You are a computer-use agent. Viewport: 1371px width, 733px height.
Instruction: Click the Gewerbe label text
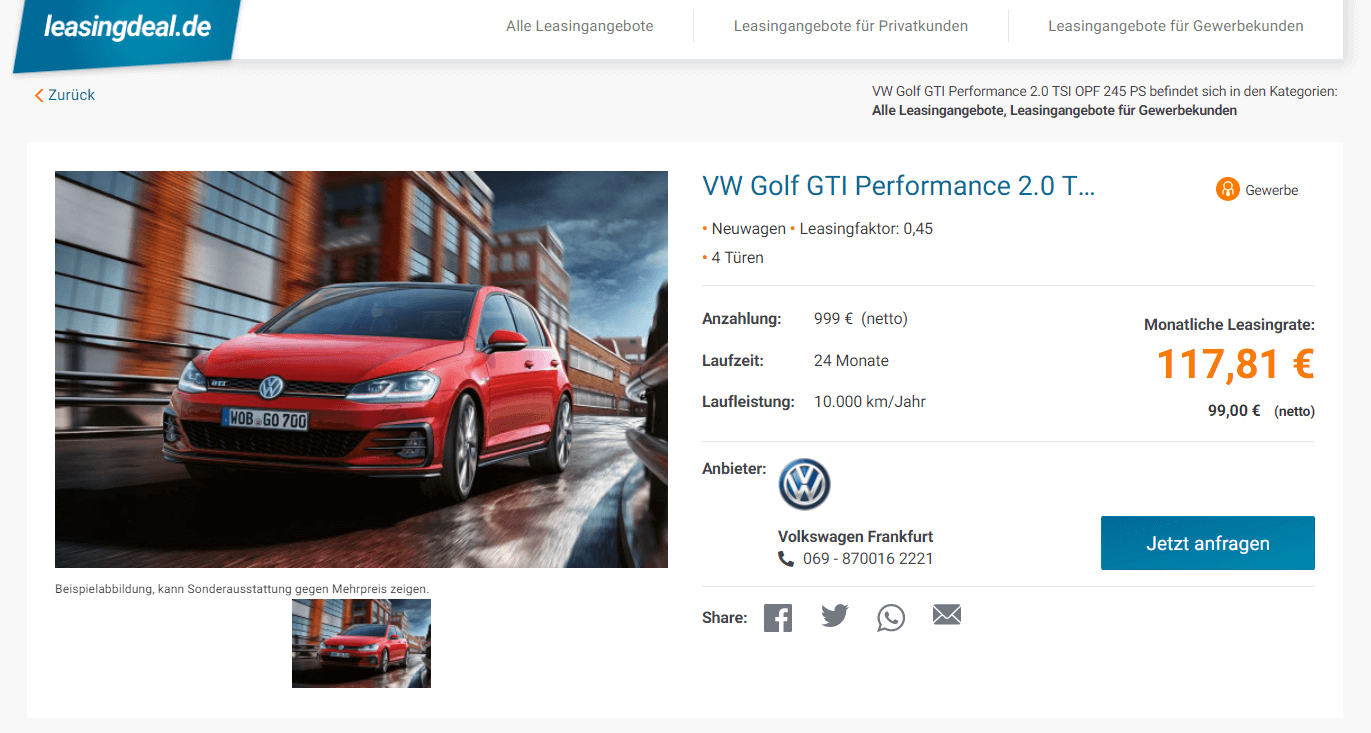tap(1272, 190)
